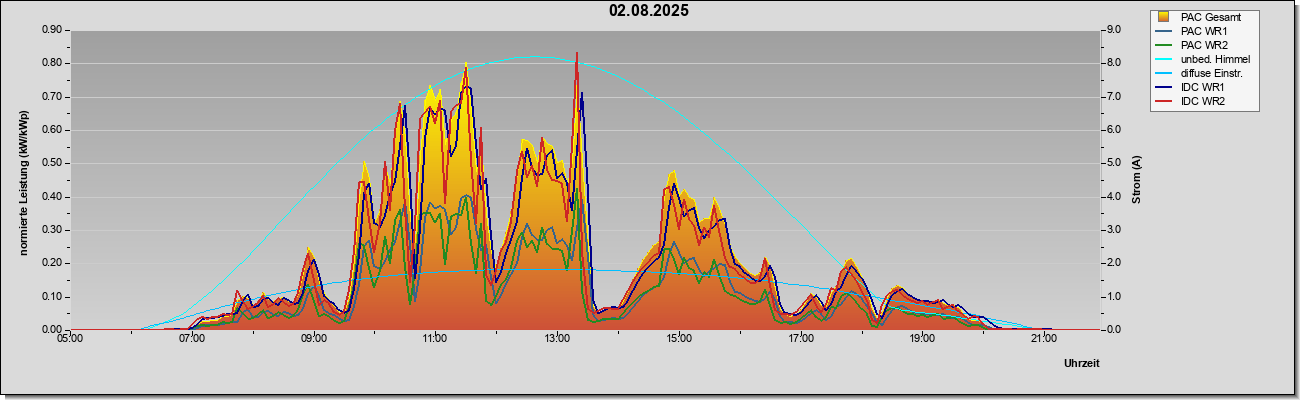Click the 0.90 left axis value

tap(53, 30)
